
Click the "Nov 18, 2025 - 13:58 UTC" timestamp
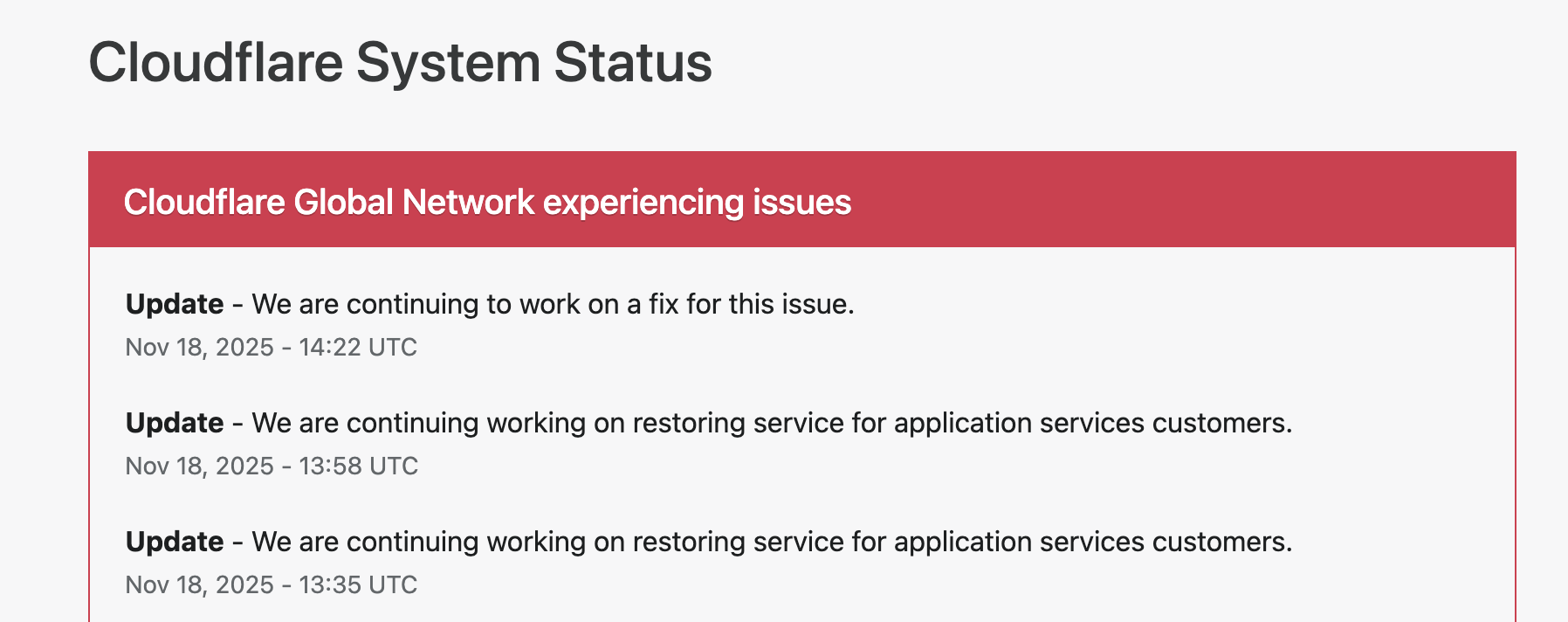[x=272, y=466]
